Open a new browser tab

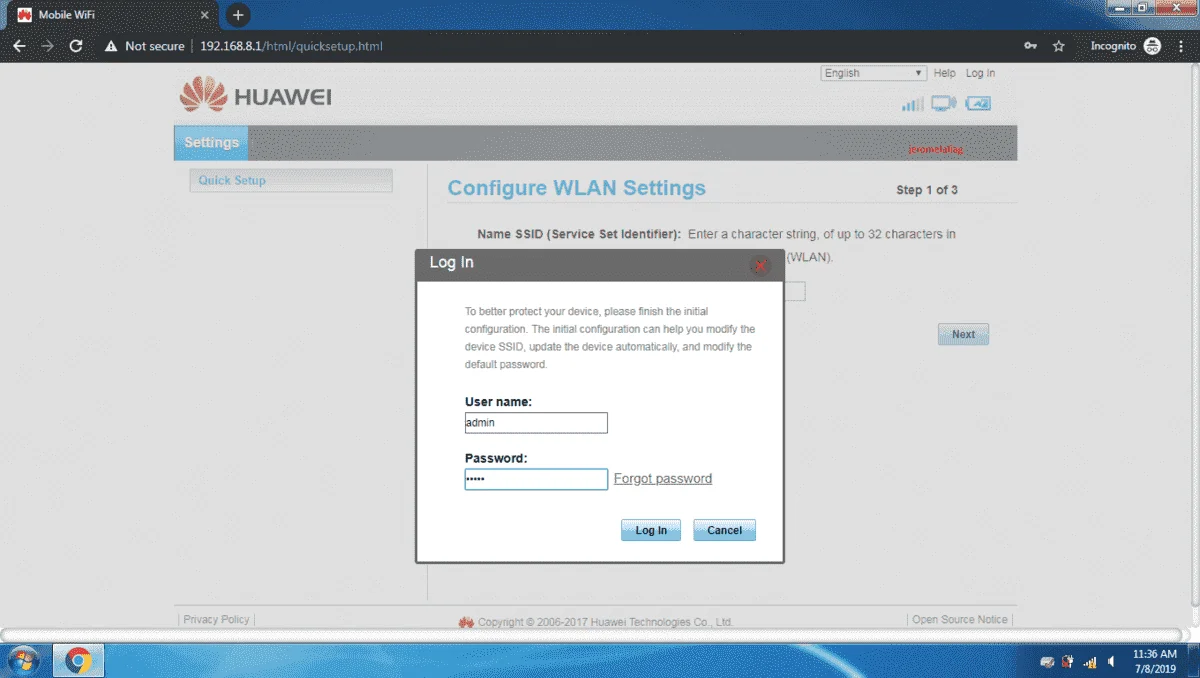[237, 15]
